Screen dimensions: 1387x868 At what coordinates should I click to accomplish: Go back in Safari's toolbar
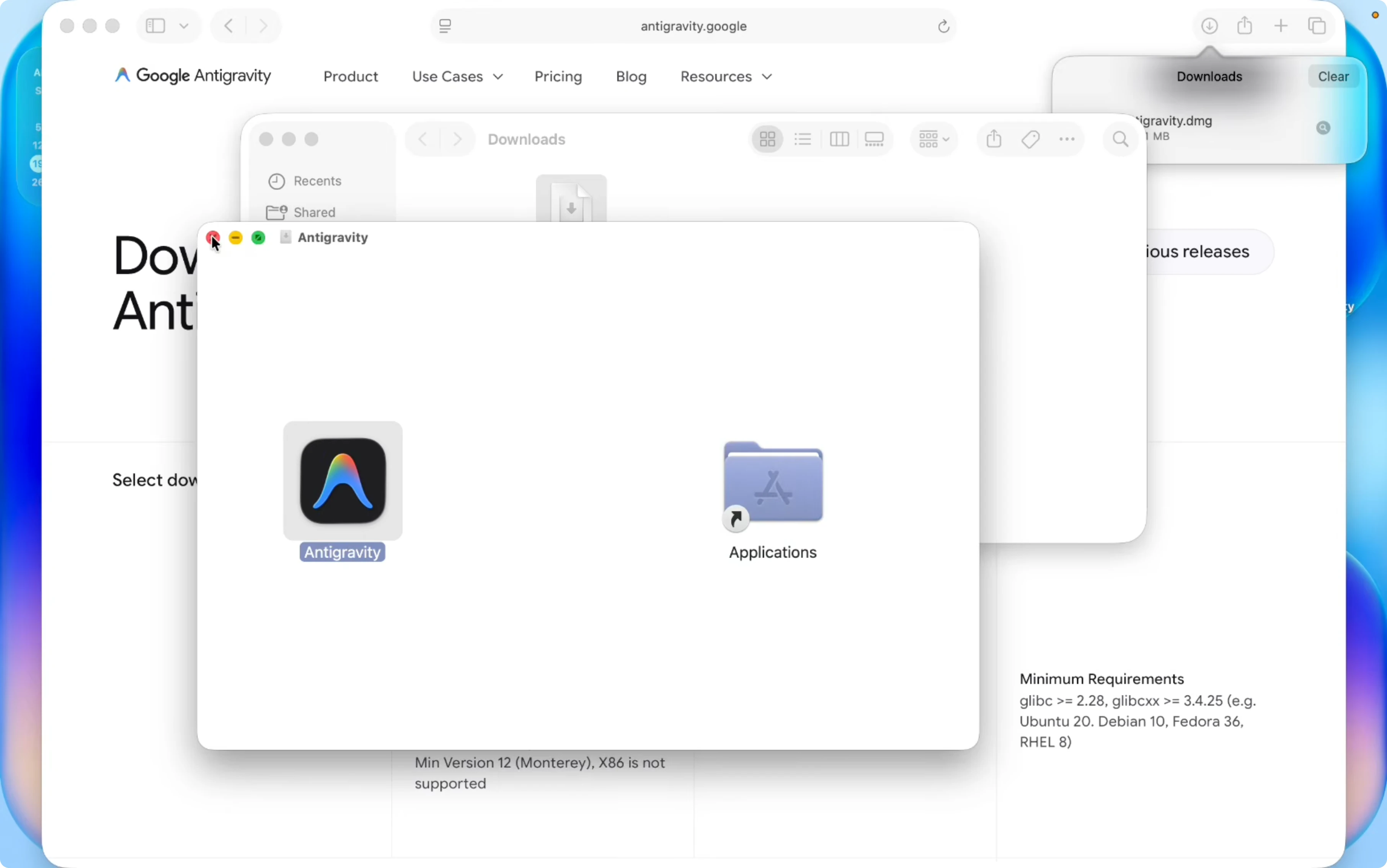click(x=228, y=26)
